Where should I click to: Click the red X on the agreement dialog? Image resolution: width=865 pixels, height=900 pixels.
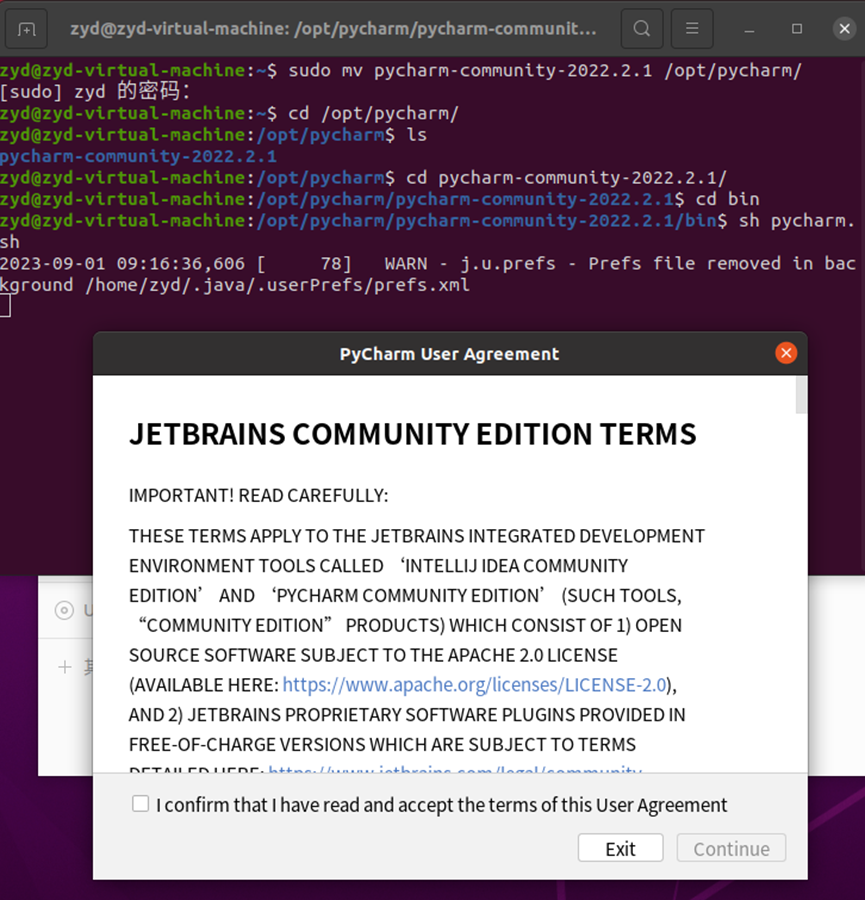(786, 352)
